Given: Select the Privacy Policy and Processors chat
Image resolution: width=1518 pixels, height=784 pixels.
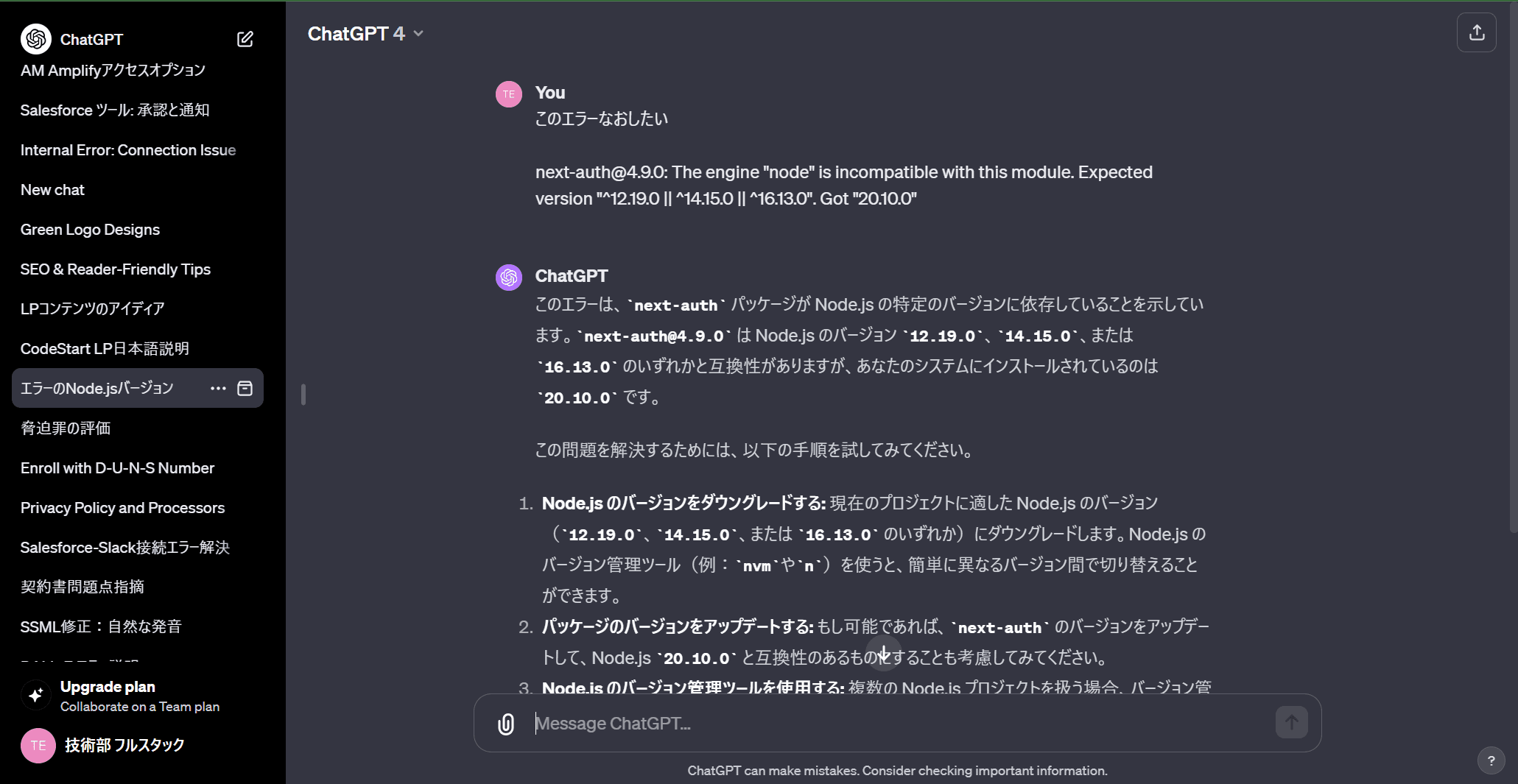Looking at the screenshot, I should point(122,508).
